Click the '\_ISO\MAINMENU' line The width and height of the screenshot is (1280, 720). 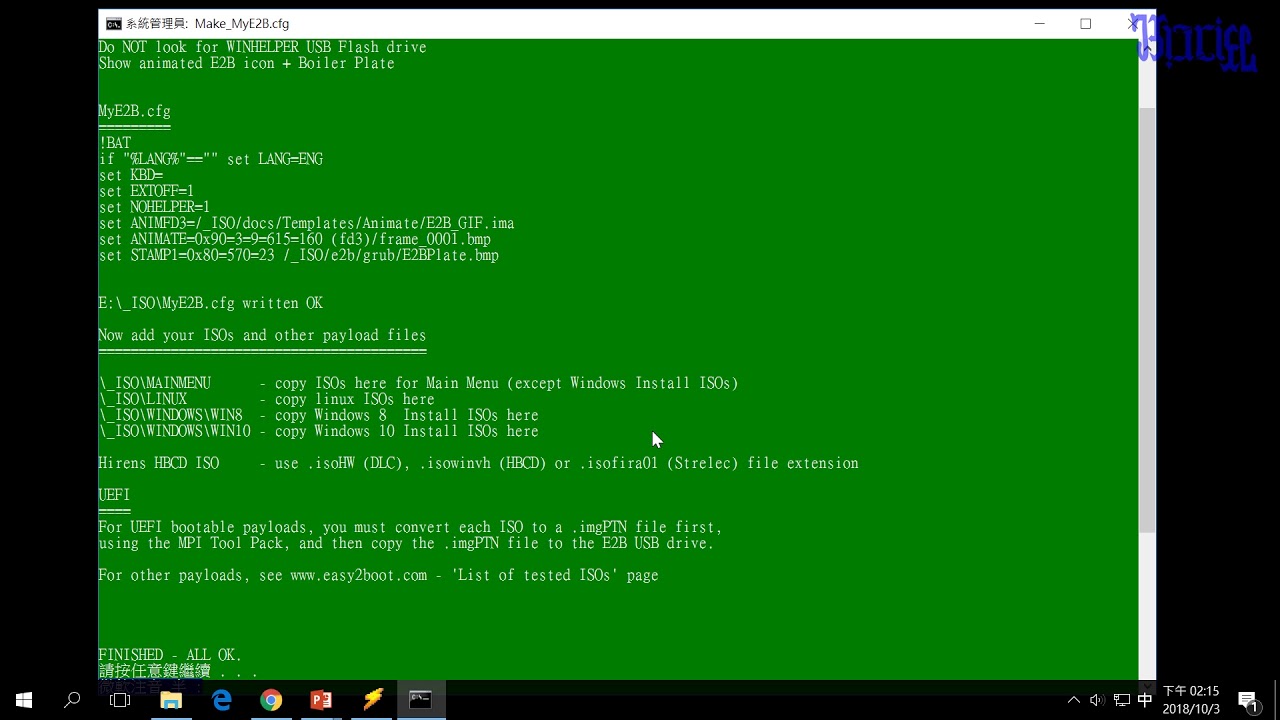(418, 383)
